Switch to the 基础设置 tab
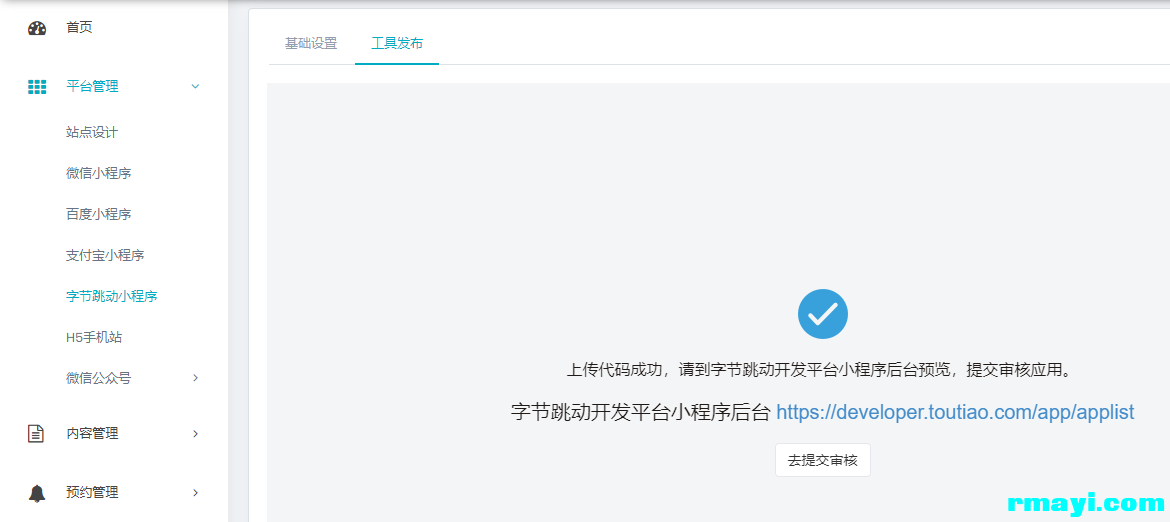Viewport: 1170px width, 522px height. (311, 43)
